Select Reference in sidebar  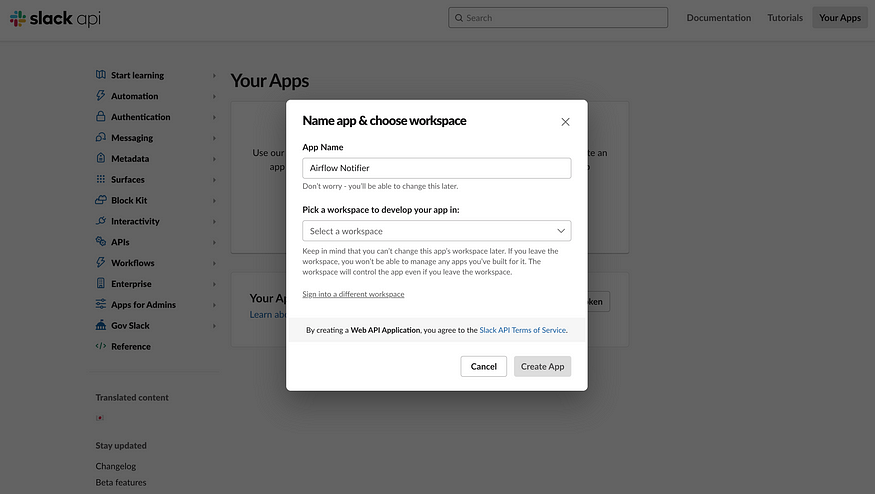coord(131,347)
